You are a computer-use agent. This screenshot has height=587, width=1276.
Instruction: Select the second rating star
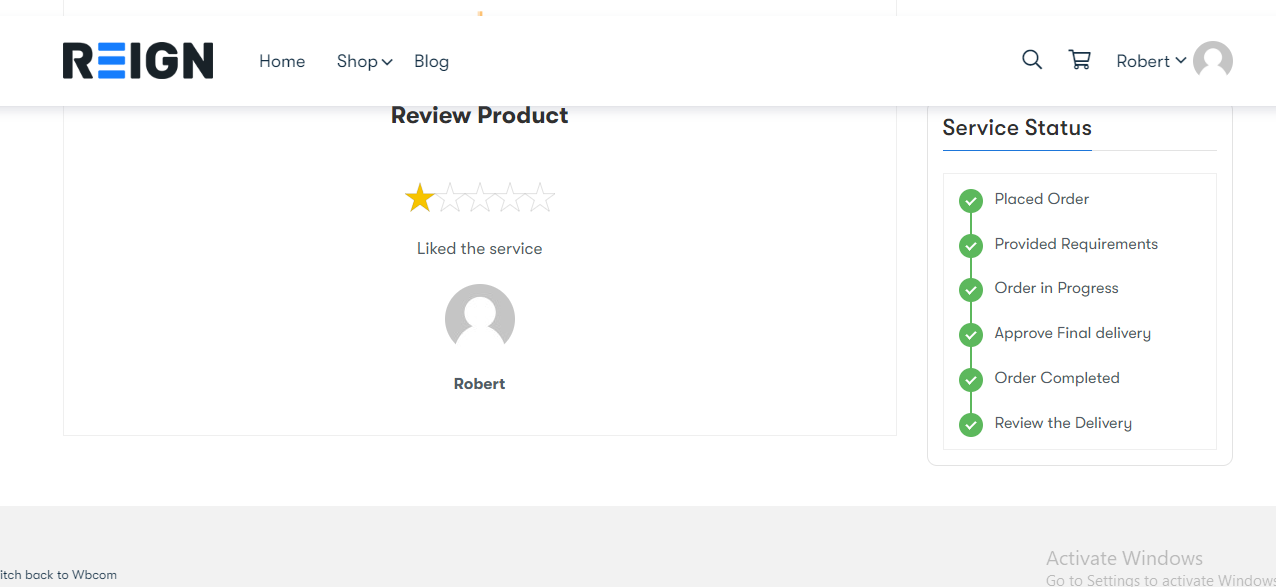coord(450,198)
